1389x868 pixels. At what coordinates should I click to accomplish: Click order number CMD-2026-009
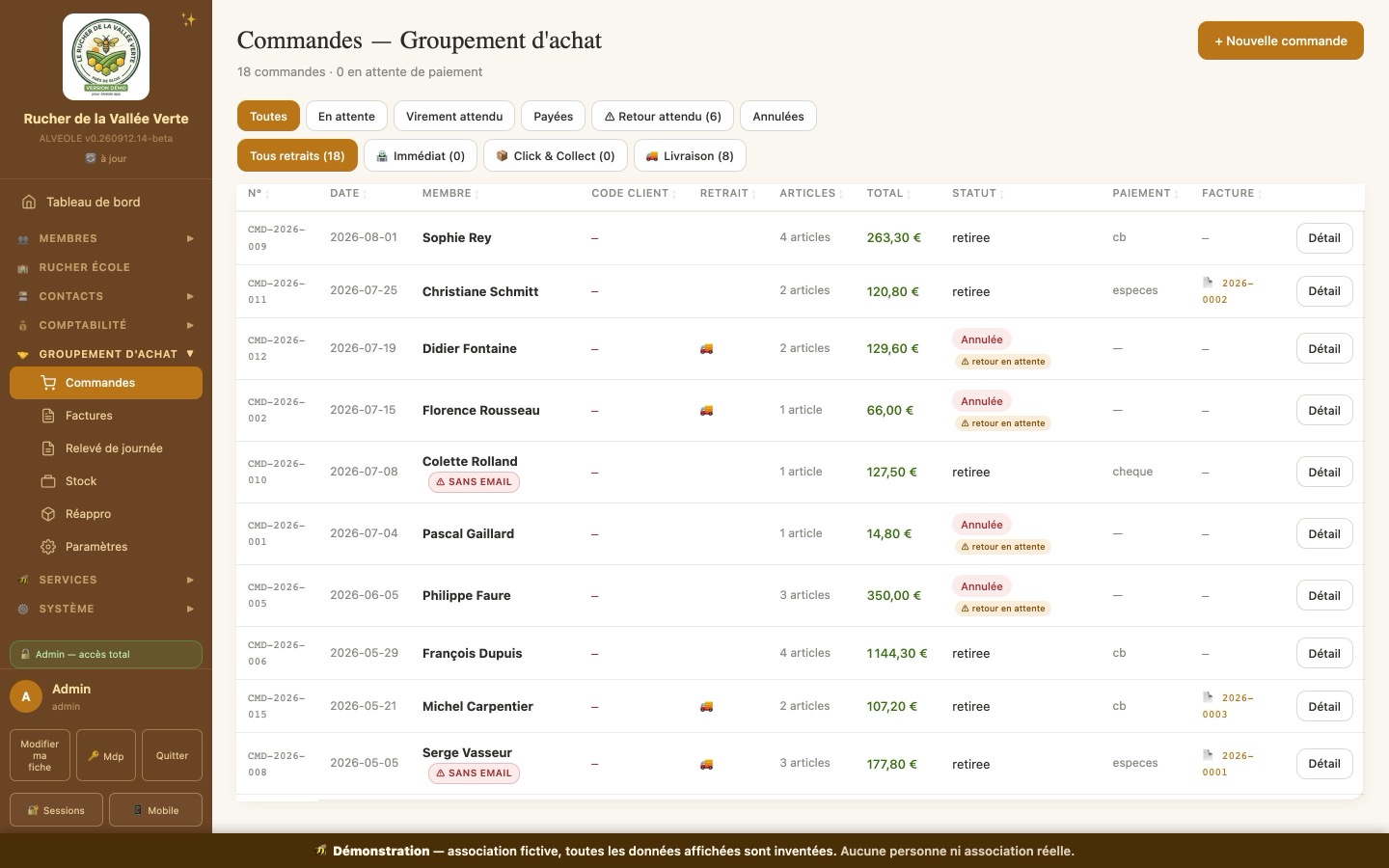point(276,238)
